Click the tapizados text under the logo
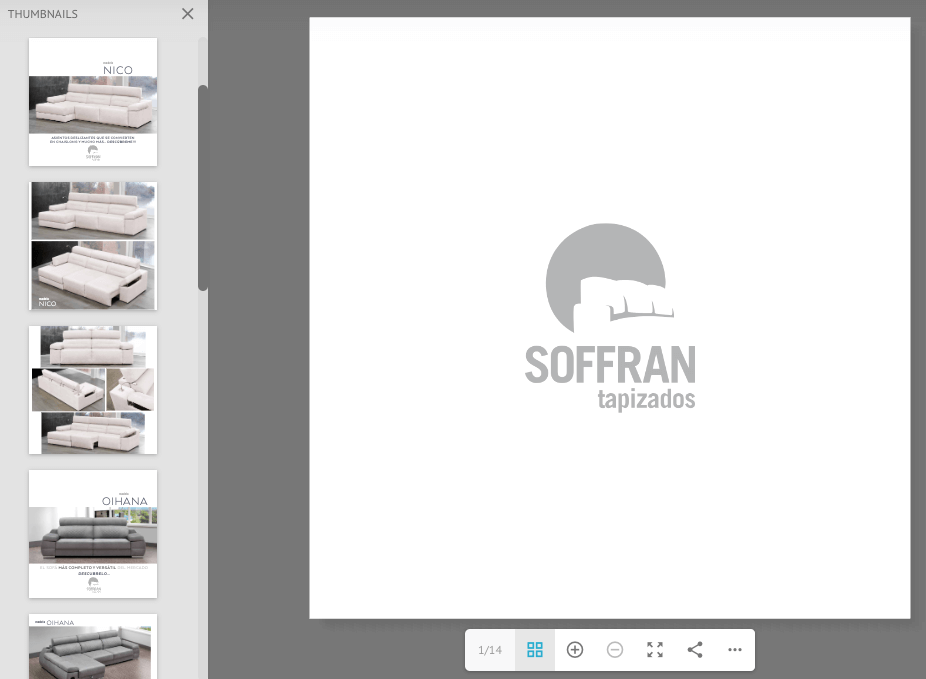Screen dimensions: 926x679 (646, 400)
